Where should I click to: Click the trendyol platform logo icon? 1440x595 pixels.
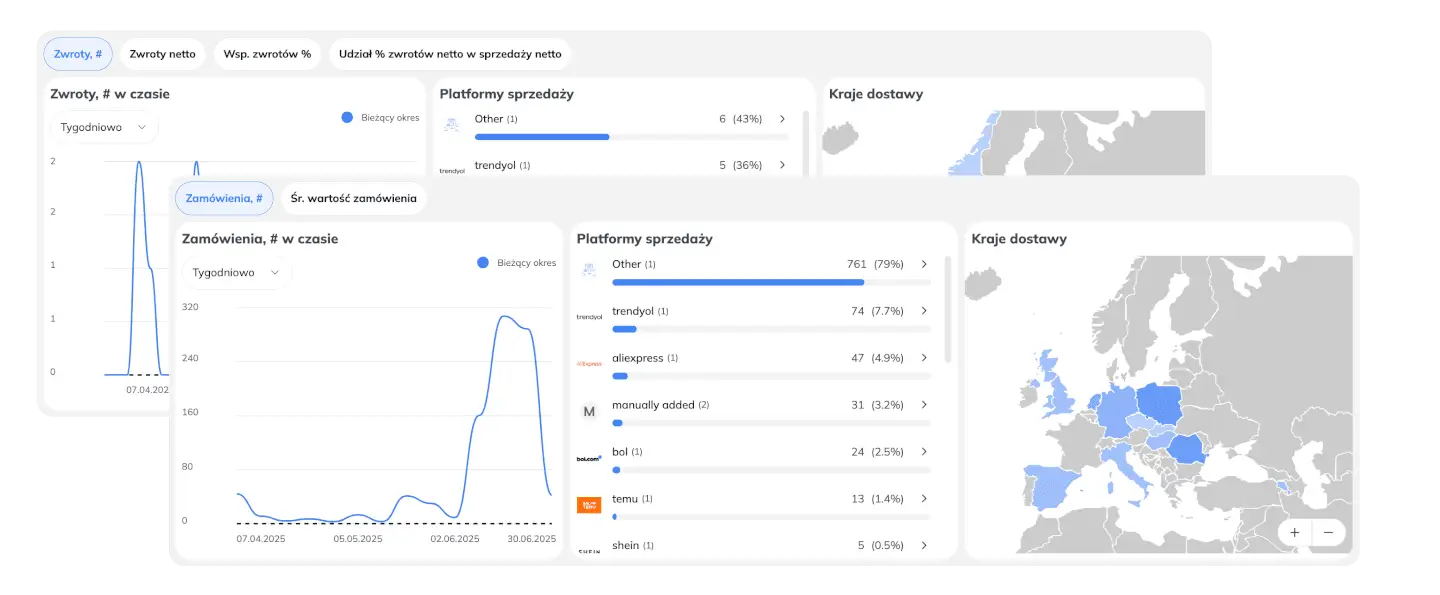pos(589,317)
